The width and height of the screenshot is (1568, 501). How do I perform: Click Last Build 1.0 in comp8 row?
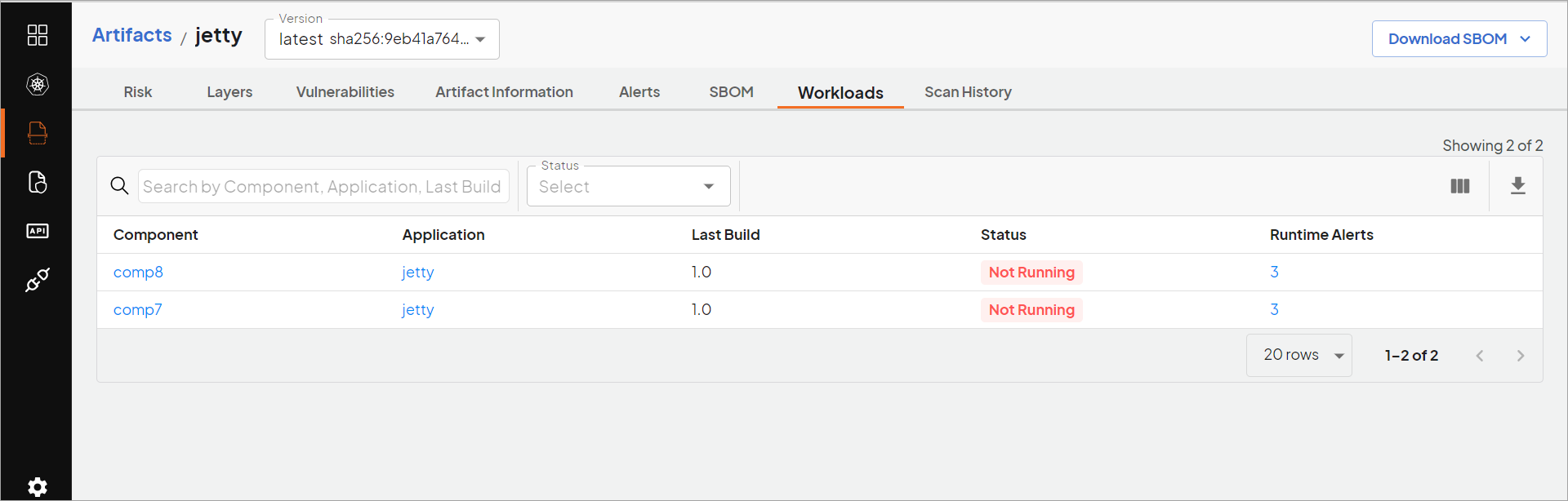(x=702, y=273)
